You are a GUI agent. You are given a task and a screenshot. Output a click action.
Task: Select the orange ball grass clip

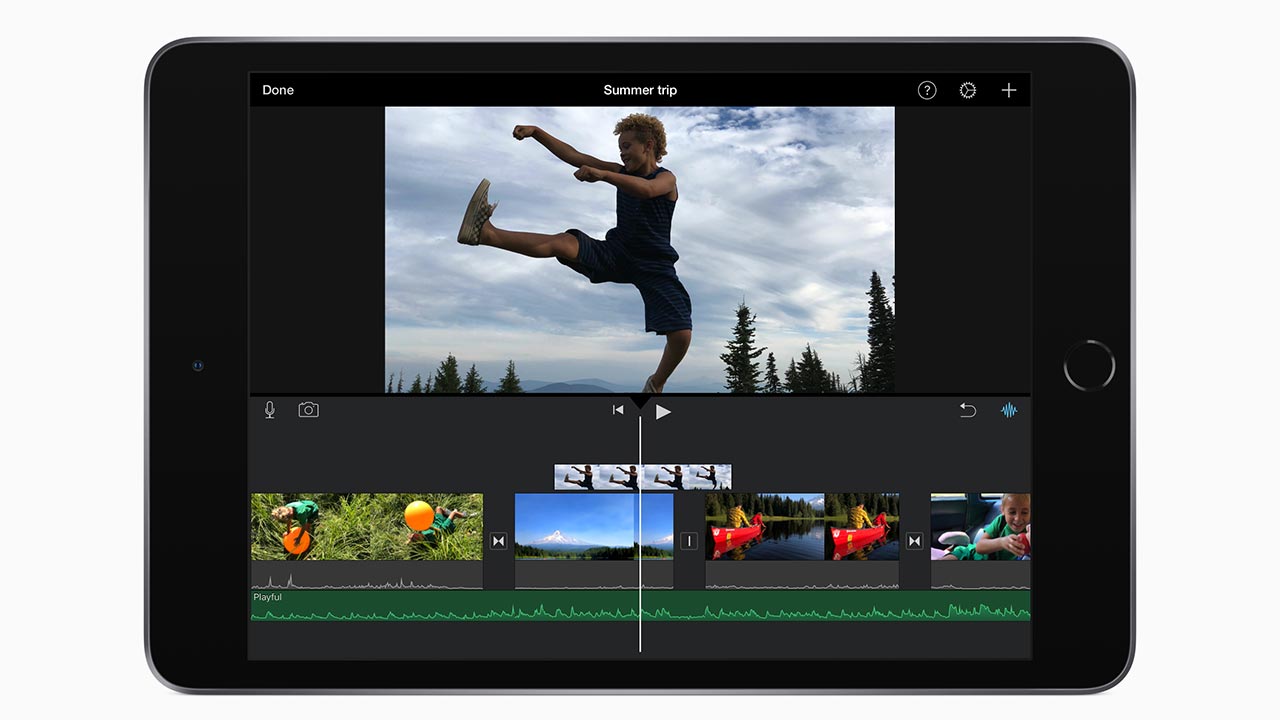(367, 540)
